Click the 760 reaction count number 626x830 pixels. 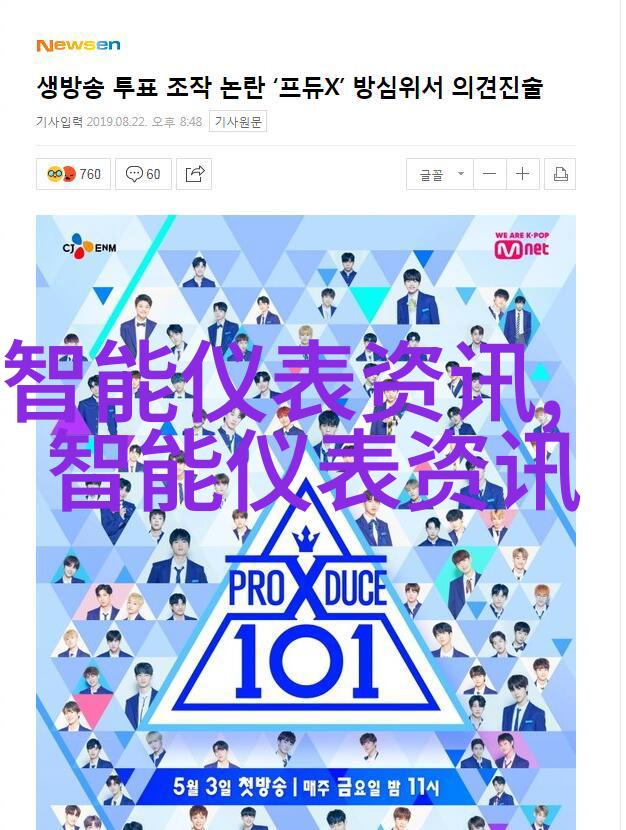(x=90, y=174)
